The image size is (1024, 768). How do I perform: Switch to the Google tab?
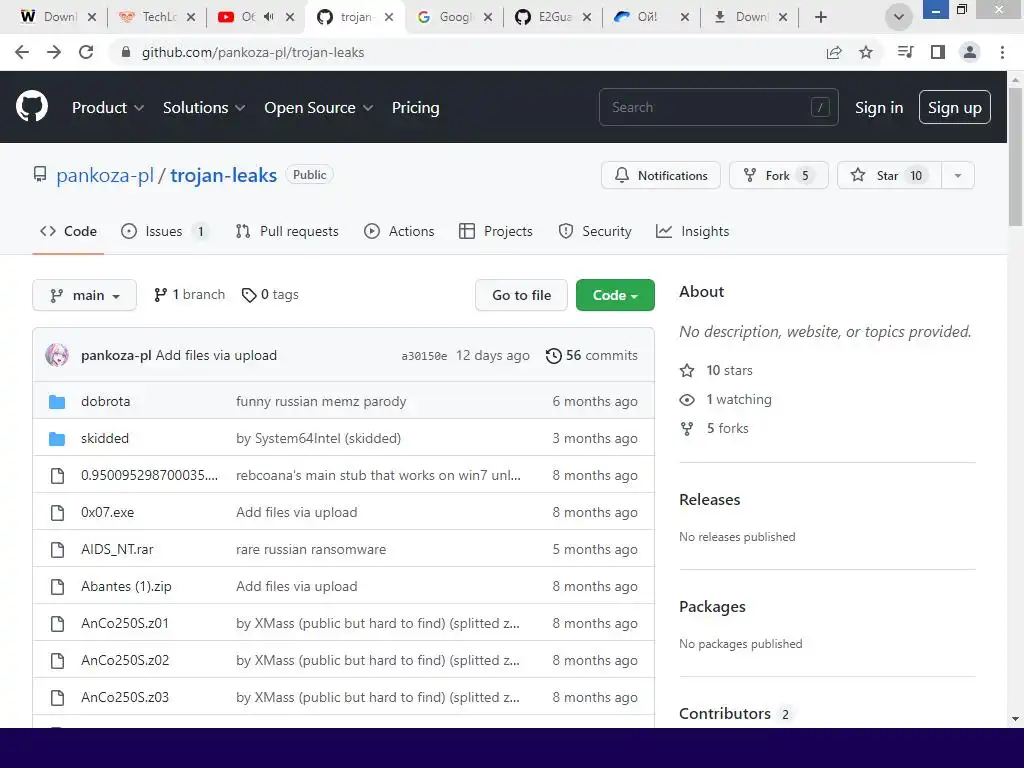click(x=453, y=17)
